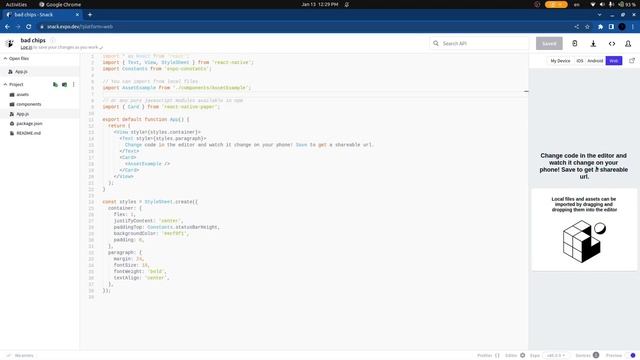Viewport: 640px width, 360px height.
Task: Expand the components folder
Action: [x=40, y=104]
